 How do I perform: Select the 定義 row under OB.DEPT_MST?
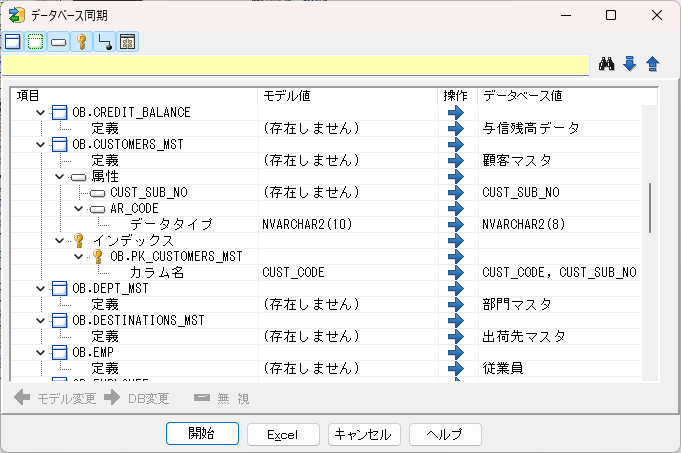tap(105, 305)
